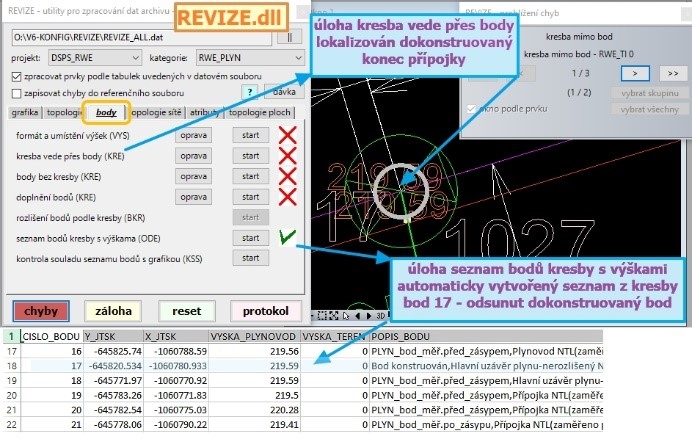The image size is (692, 439).
Task: Click the browse button beside file path
Action: pyautogui.click(x=290, y=38)
